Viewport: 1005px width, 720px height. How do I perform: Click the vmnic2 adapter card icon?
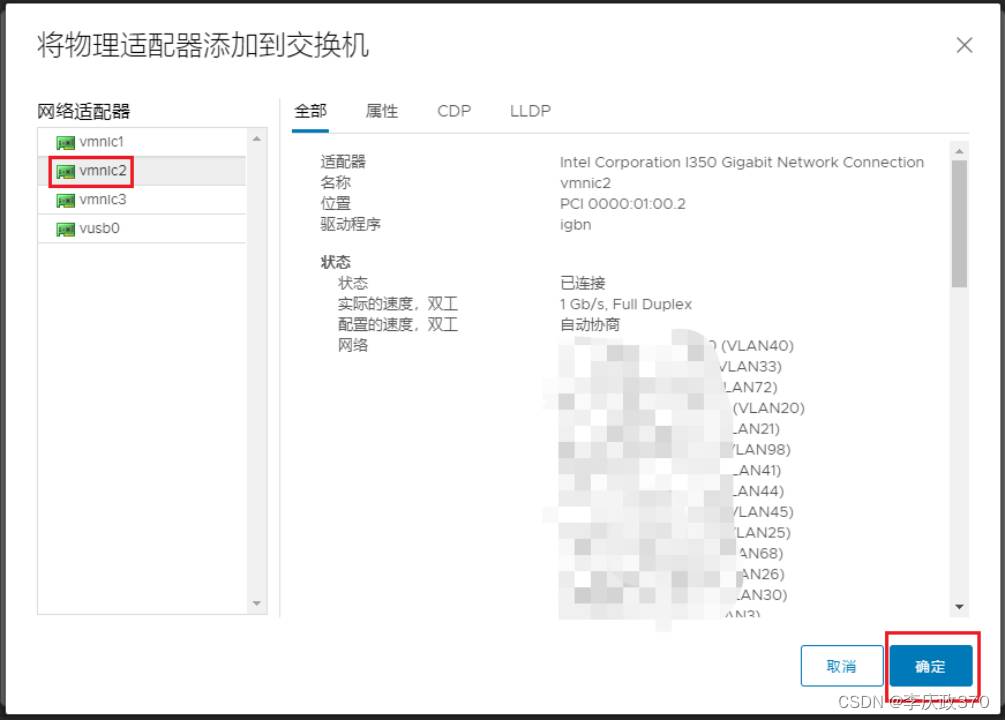66,171
